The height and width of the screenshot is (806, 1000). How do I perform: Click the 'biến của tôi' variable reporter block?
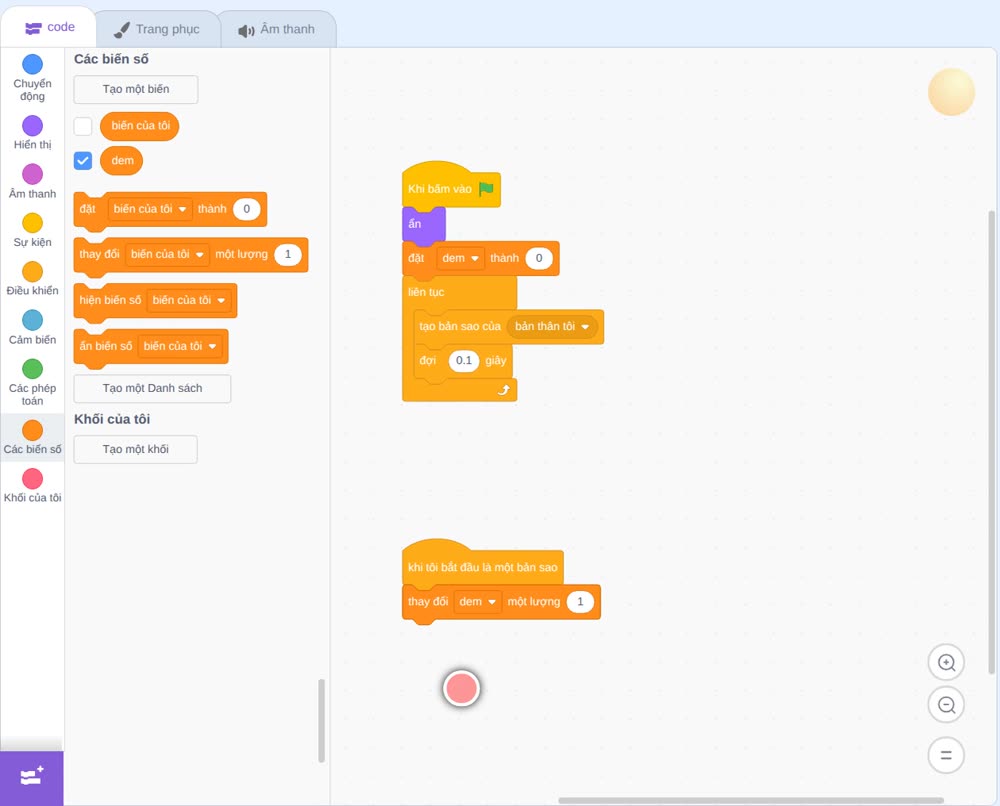tap(140, 126)
